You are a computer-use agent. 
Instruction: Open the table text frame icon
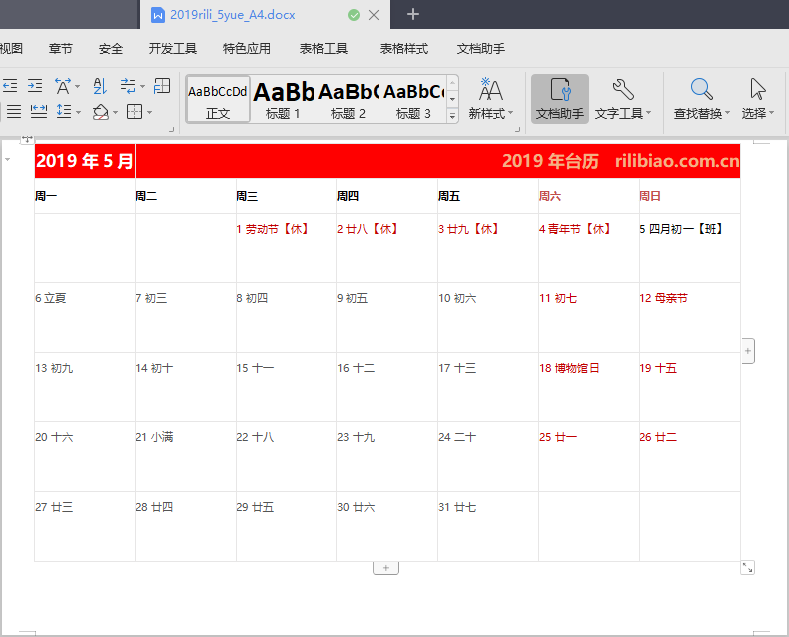(x=162, y=86)
